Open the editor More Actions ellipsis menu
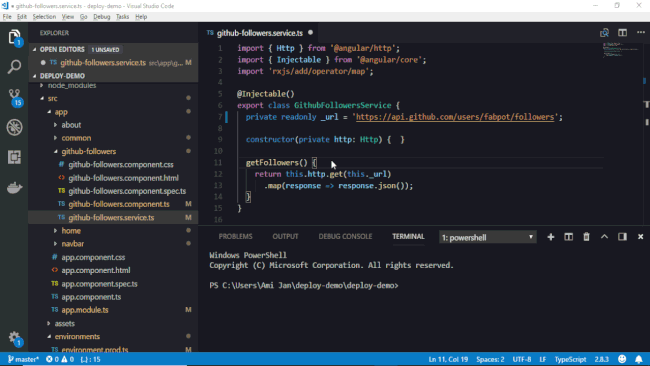Viewport: 650px width, 366px height. 641,32
